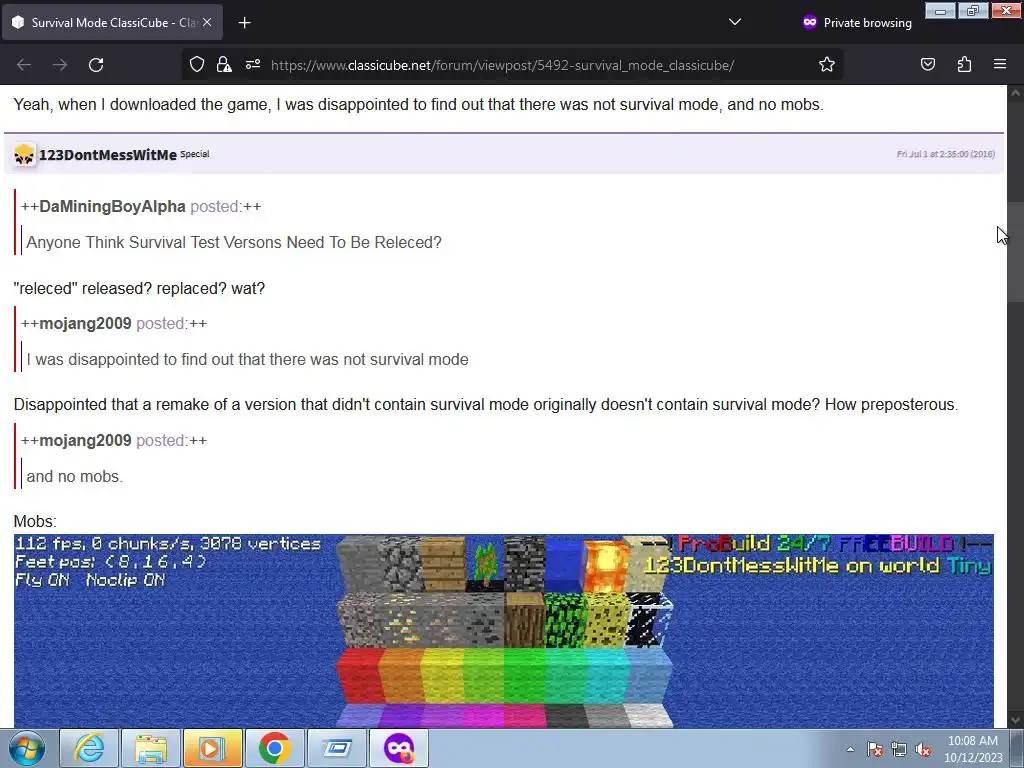
Task: Click the Private browsing indicator
Action: tap(857, 22)
